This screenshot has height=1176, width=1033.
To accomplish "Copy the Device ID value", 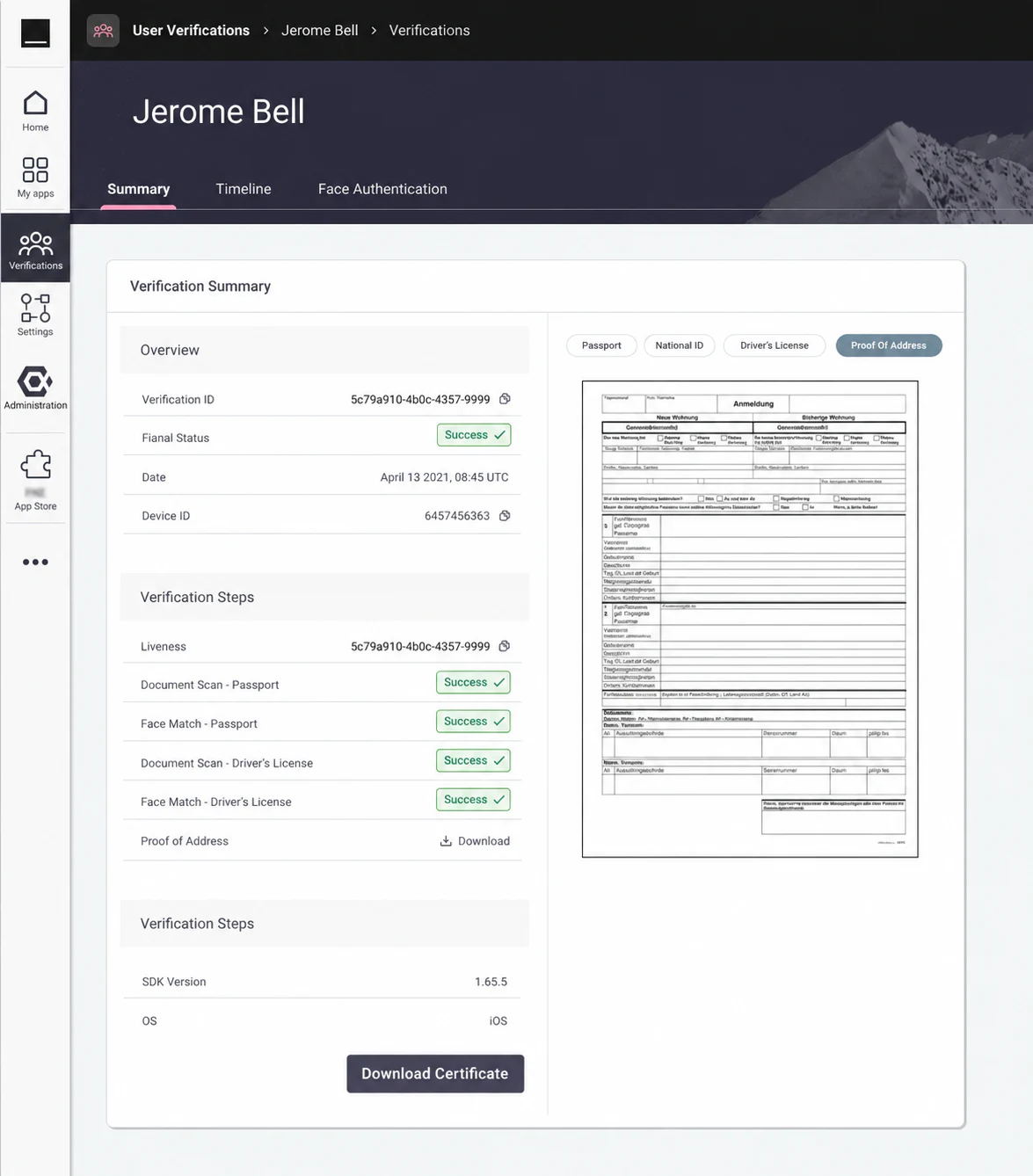I will click(505, 516).
